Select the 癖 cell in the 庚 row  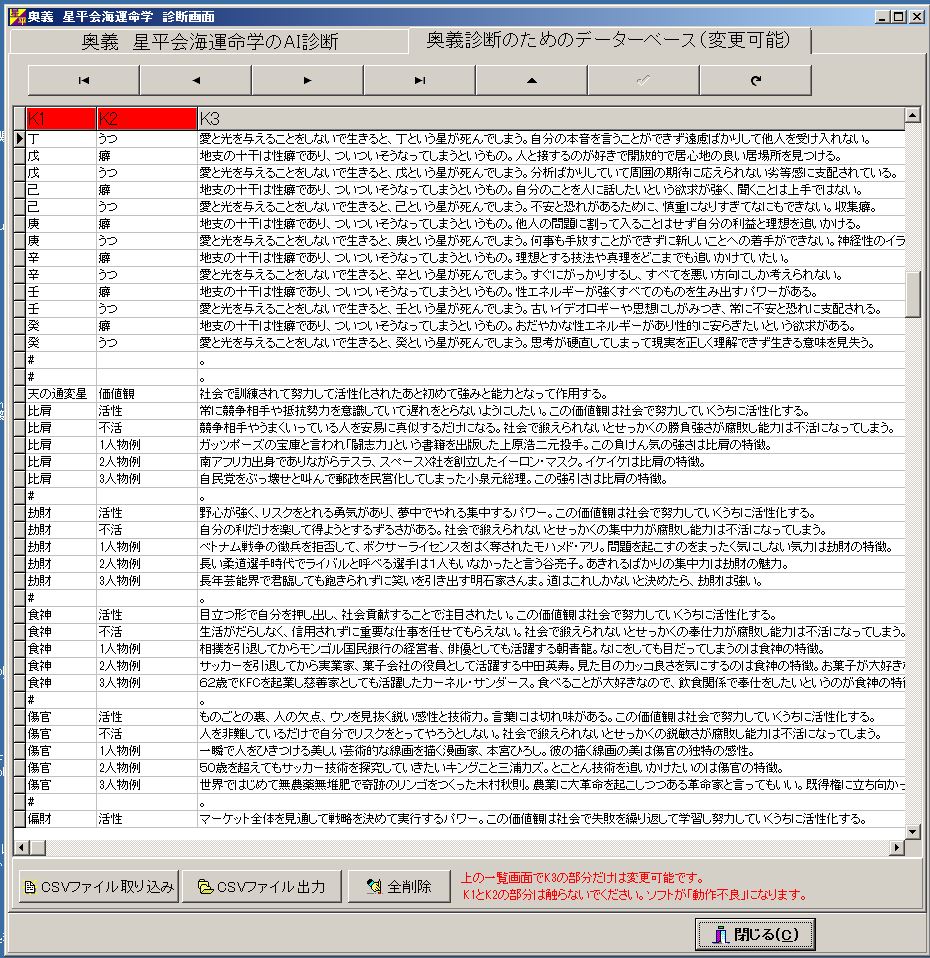147,224
